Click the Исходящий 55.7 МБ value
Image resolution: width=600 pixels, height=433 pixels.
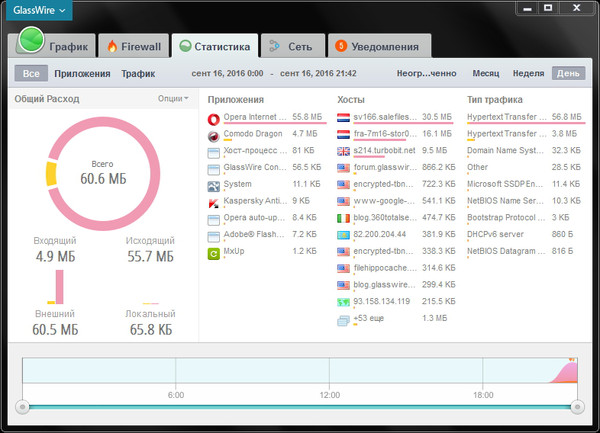151,257
